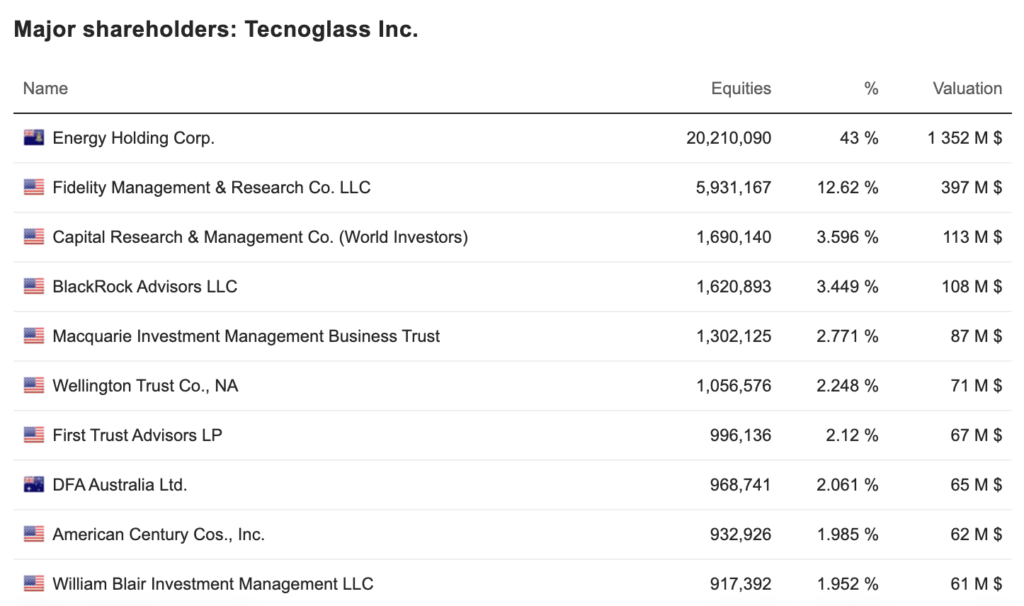Click the flag icon next to BlackRock Advisors
Screen dimensions: 1024x606
pyautogui.click(x=34, y=286)
